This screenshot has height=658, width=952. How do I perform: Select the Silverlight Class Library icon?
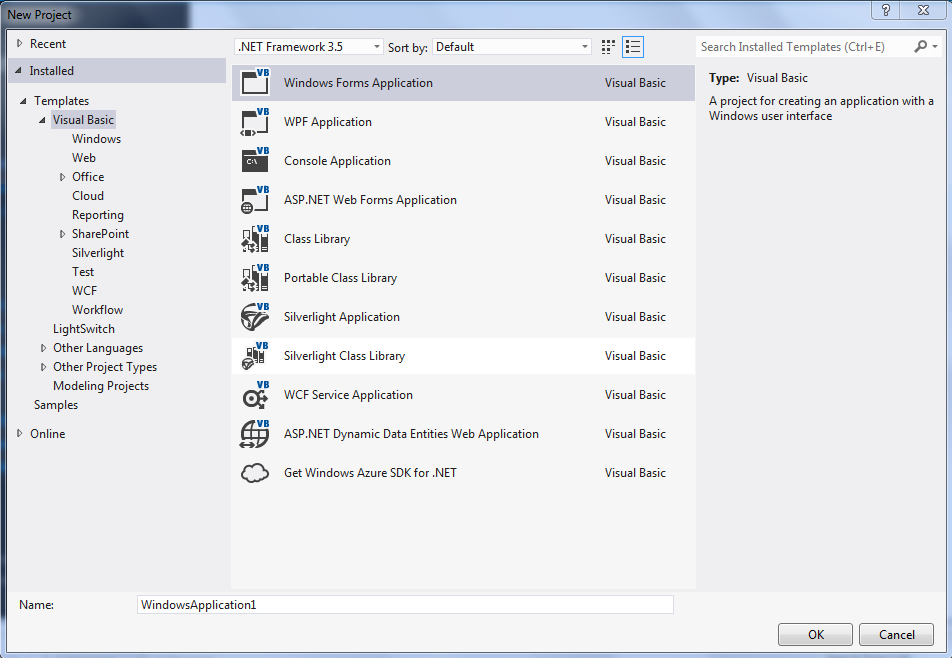click(x=255, y=356)
